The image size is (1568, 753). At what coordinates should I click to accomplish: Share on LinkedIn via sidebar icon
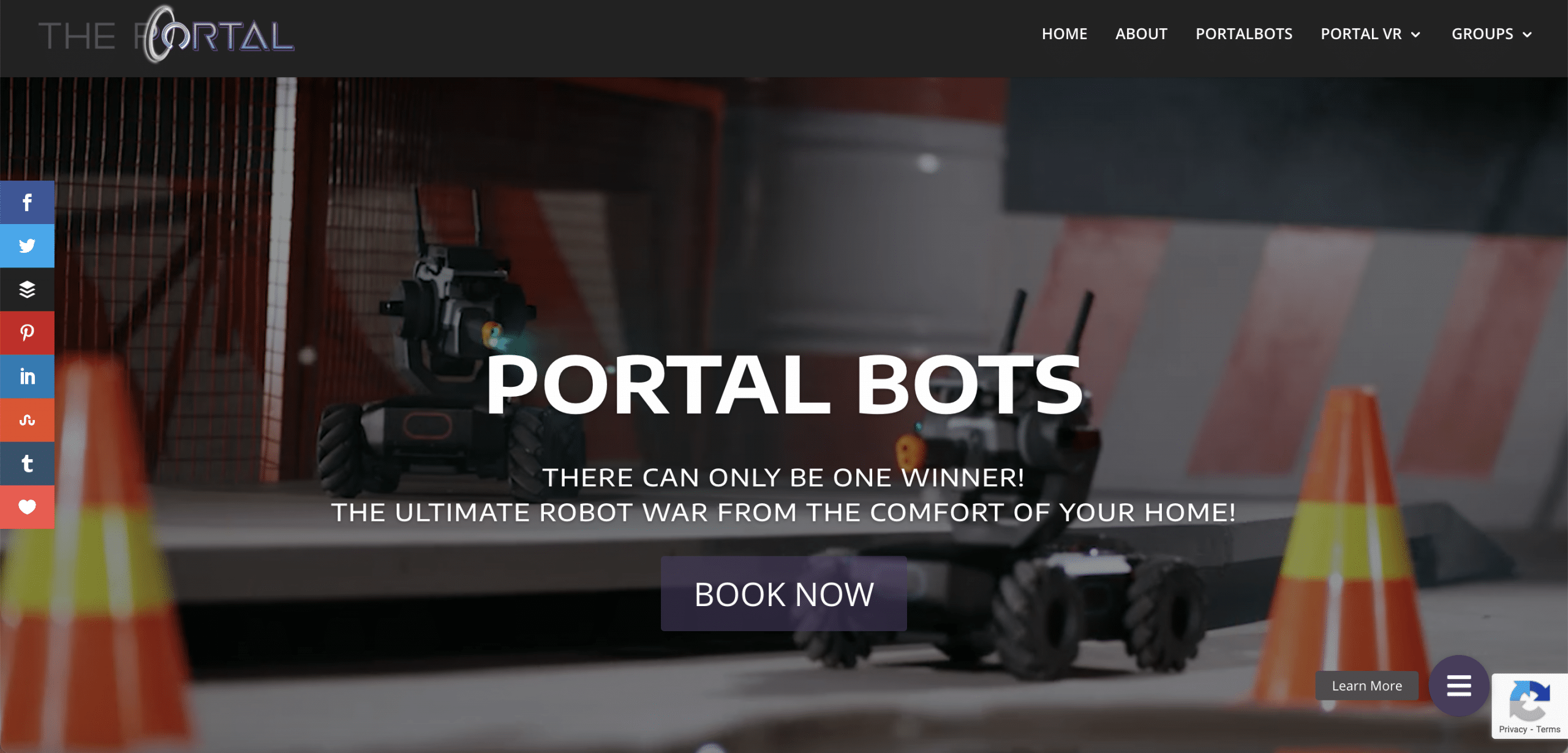27,376
